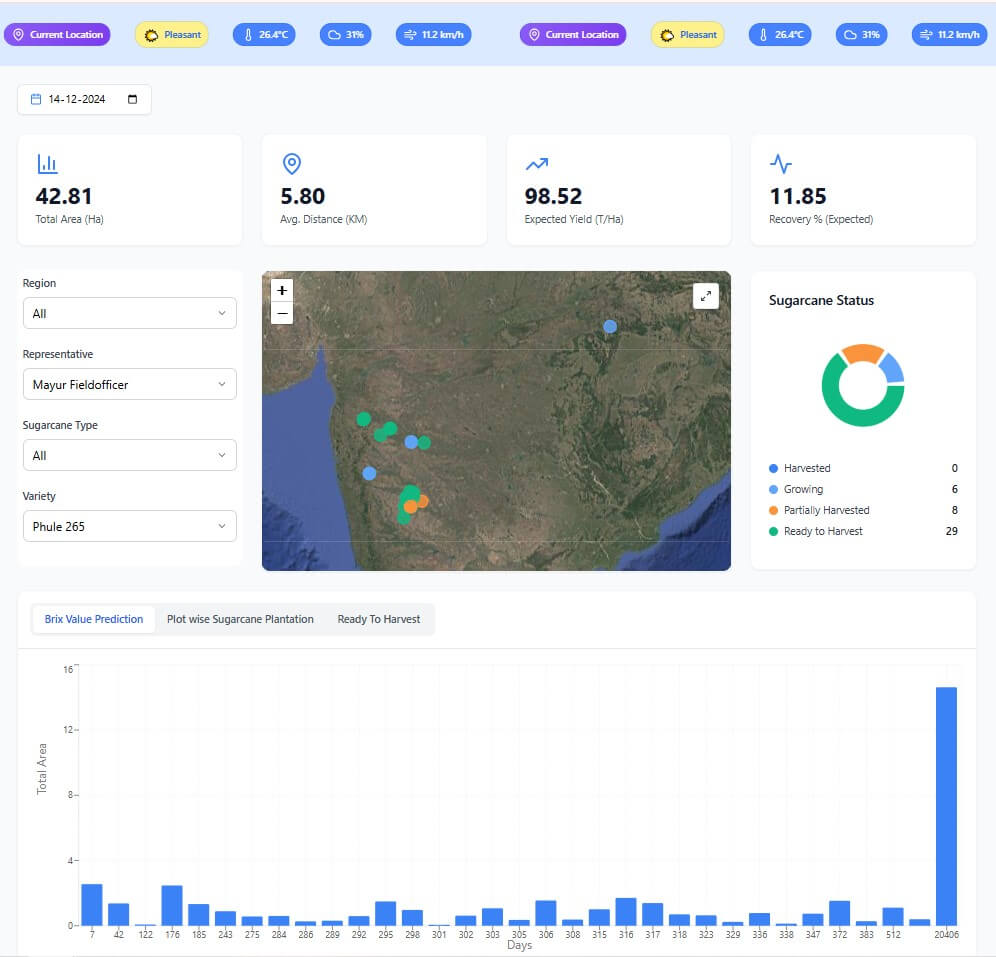Toggle Partially Harvested legend entry
Image resolution: width=996 pixels, height=957 pixels.
825,510
